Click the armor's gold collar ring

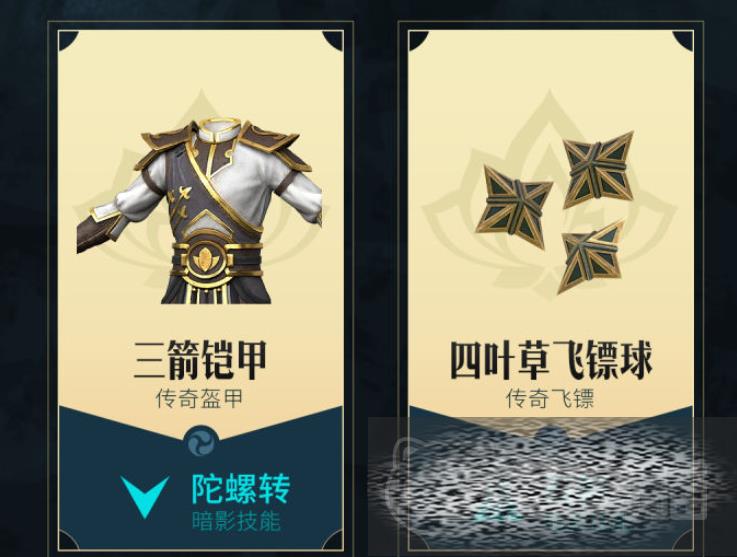pyautogui.click(x=217, y=124)
